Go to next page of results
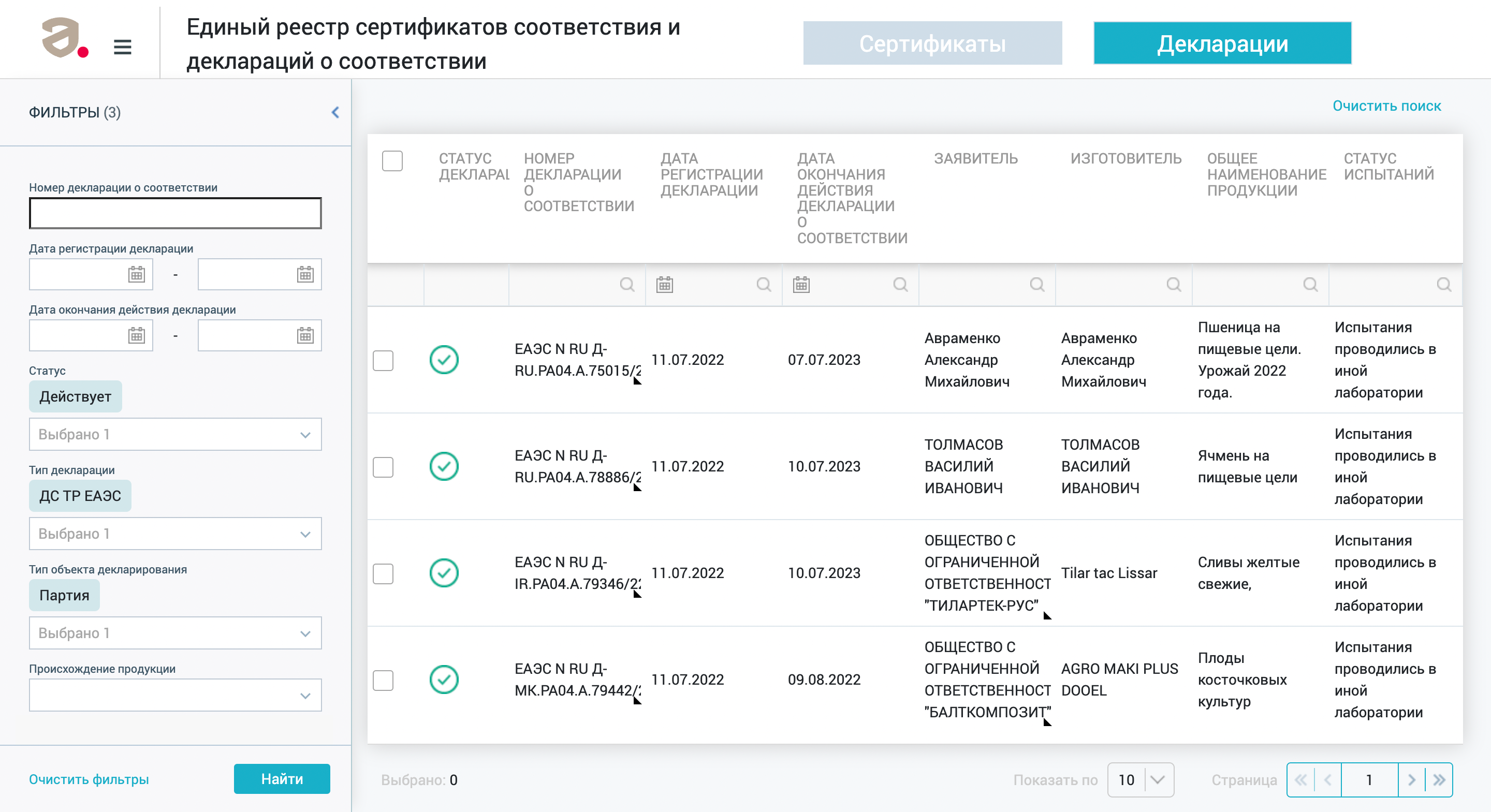This screenshot has width=1491, height=812. 1411,779
